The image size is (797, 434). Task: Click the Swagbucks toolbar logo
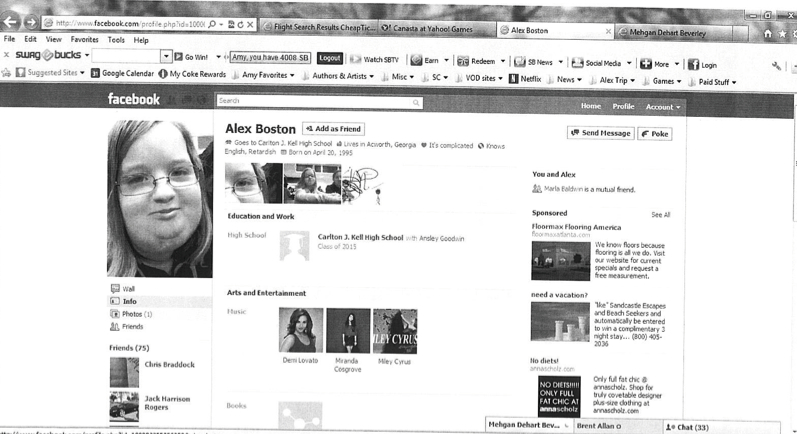click(48, 54)
